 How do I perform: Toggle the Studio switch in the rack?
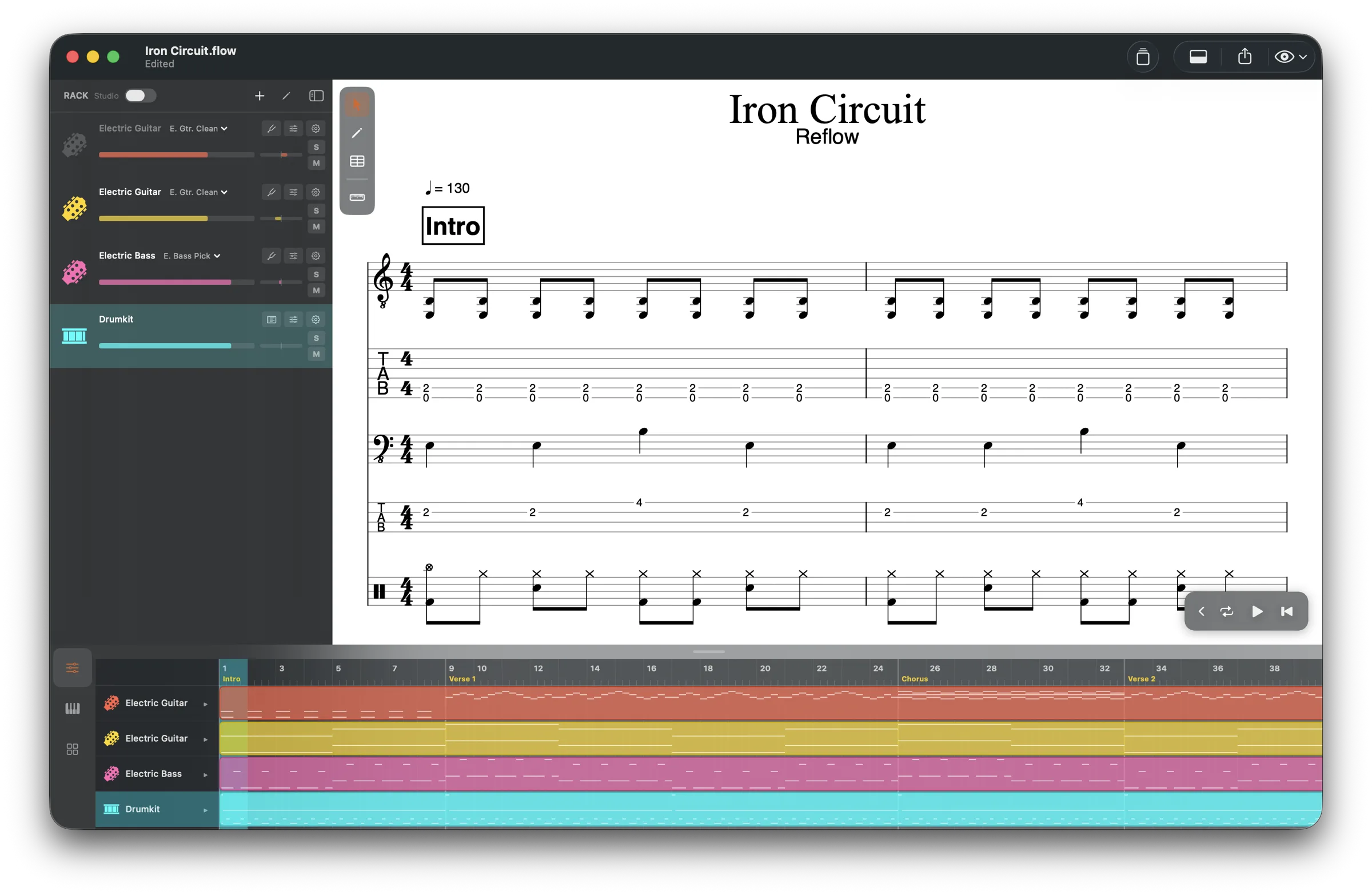tap(140, 96)
